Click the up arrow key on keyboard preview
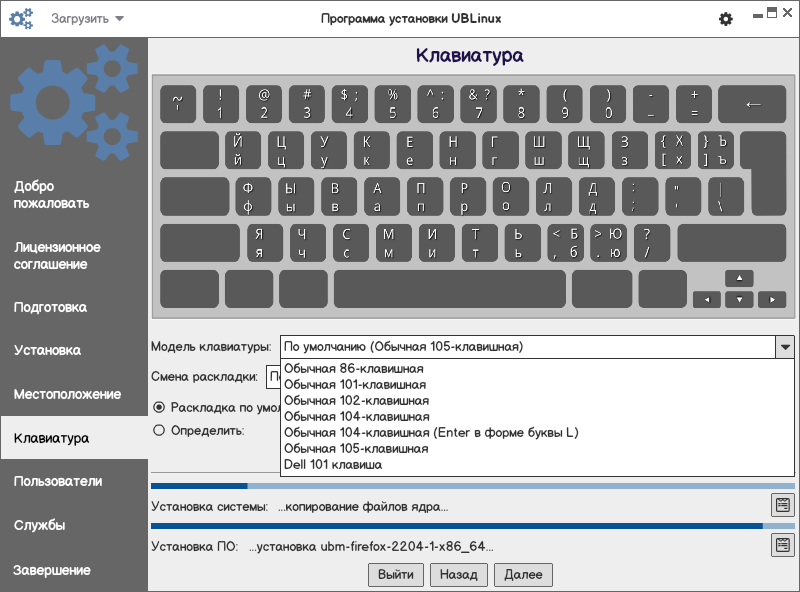Viewport: 800px width, 592px height. pos(739,278)
